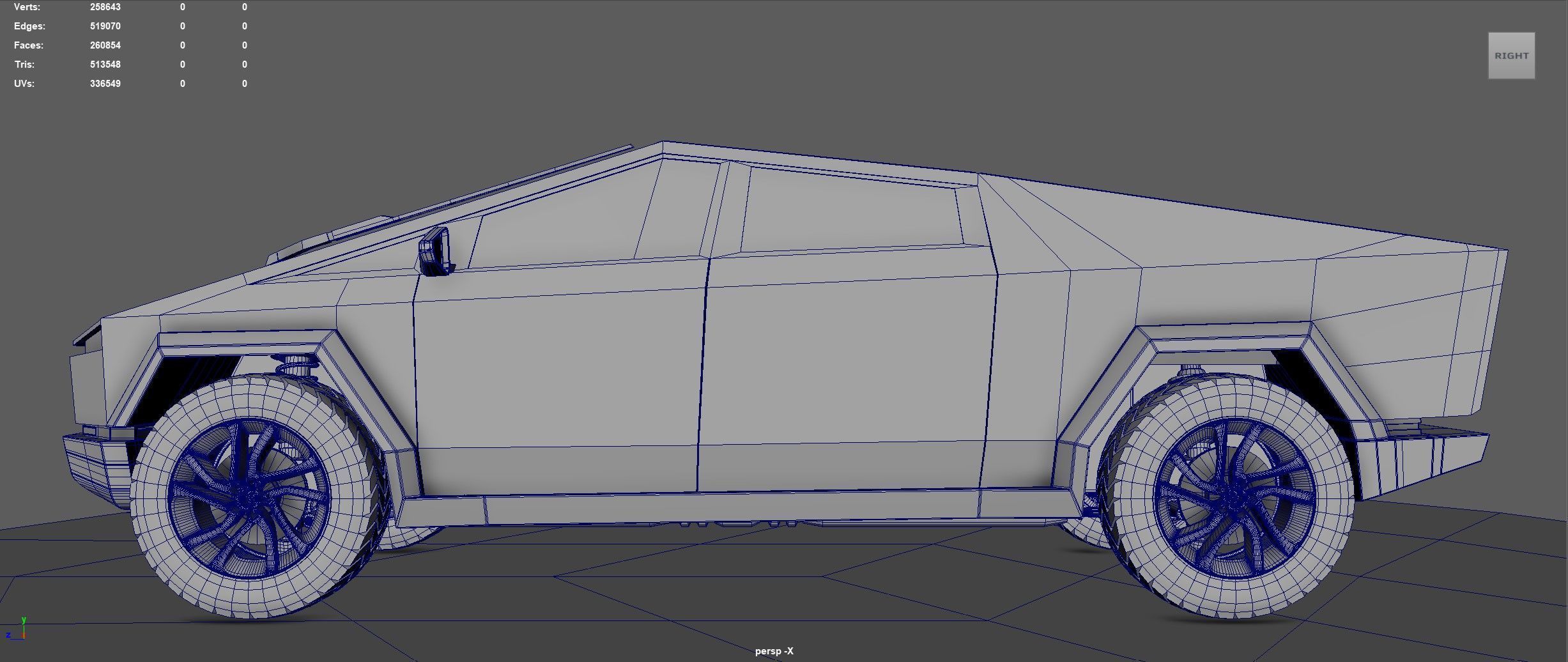Screen dimensions: 1568x662
Task: Click the 'Edges:' heads-up label
Action: 29,26
